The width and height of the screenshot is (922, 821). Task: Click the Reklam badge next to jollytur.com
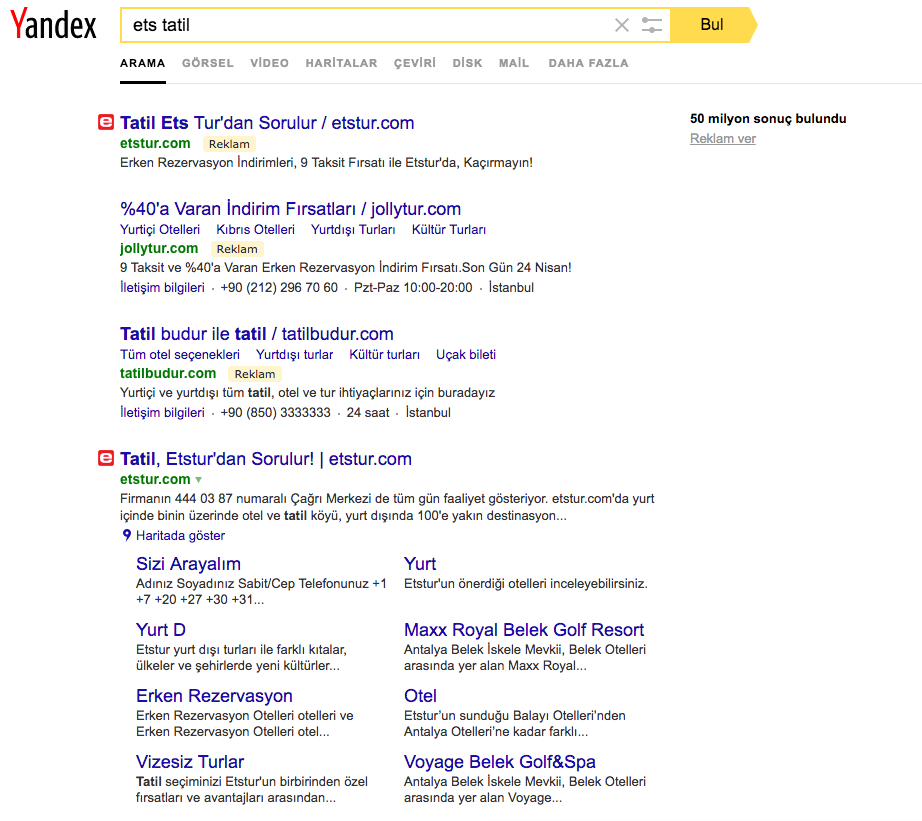[237, 249]
